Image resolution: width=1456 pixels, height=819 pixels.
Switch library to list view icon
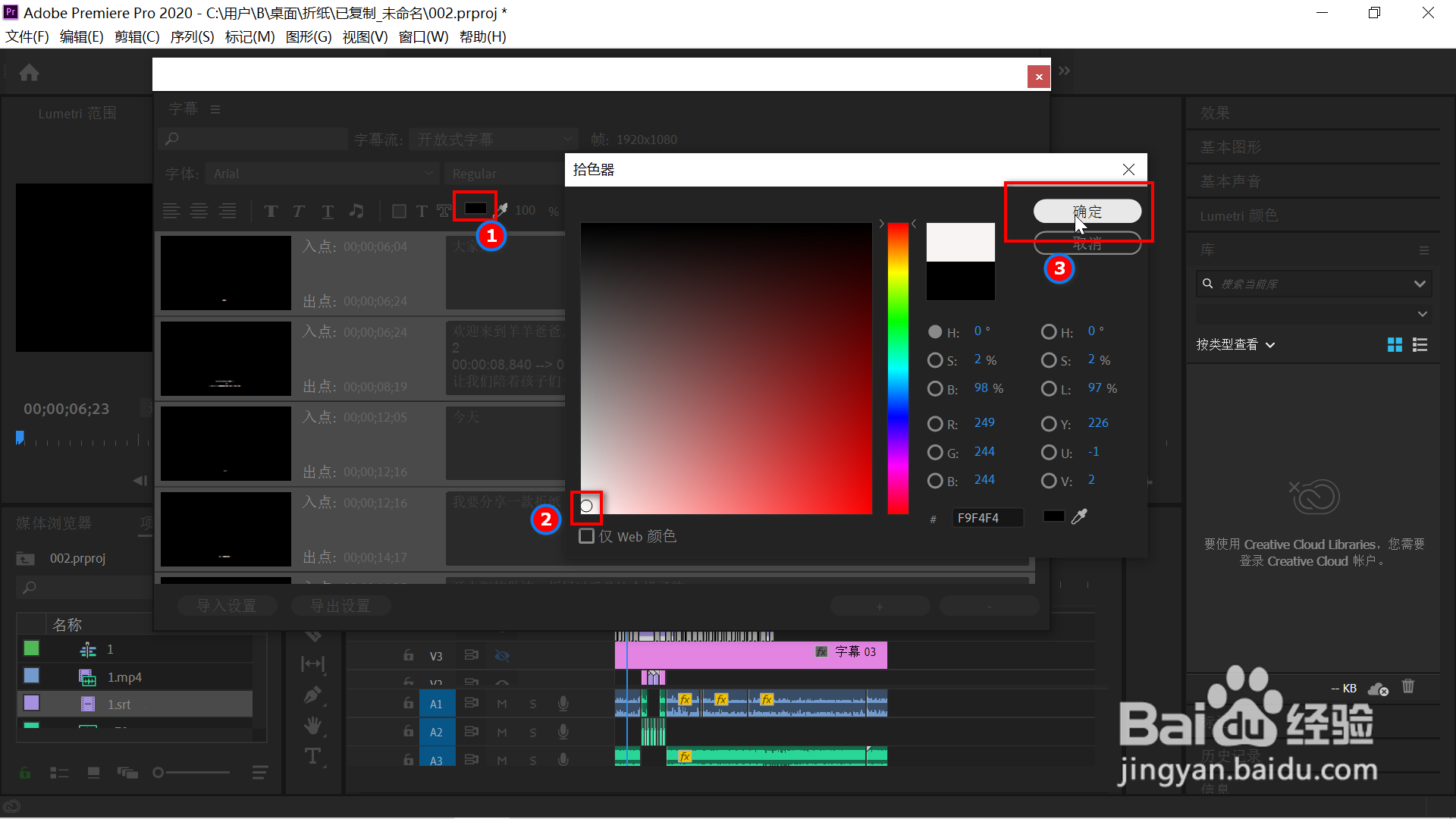(x=1420, y=345)
